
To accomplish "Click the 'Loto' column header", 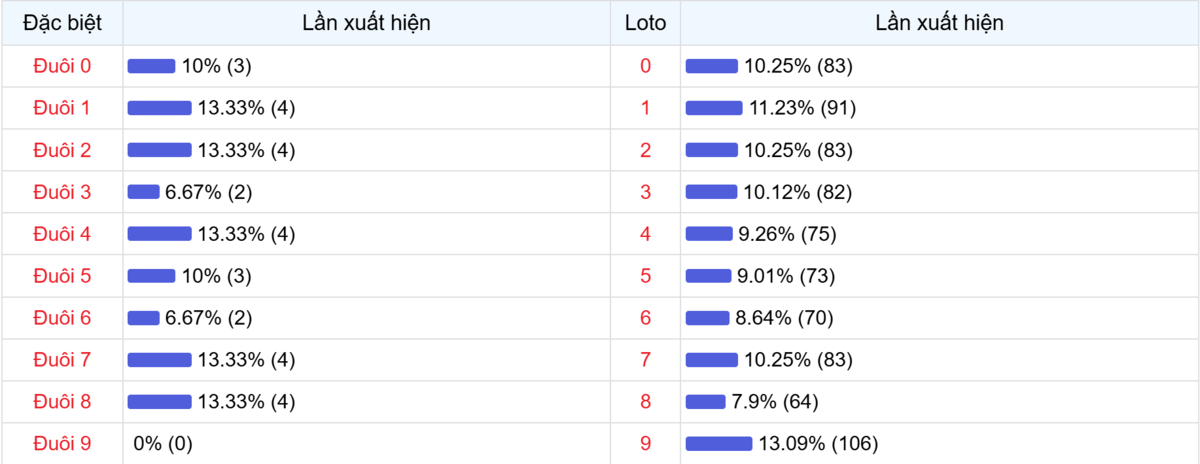I will coord(645,23).
